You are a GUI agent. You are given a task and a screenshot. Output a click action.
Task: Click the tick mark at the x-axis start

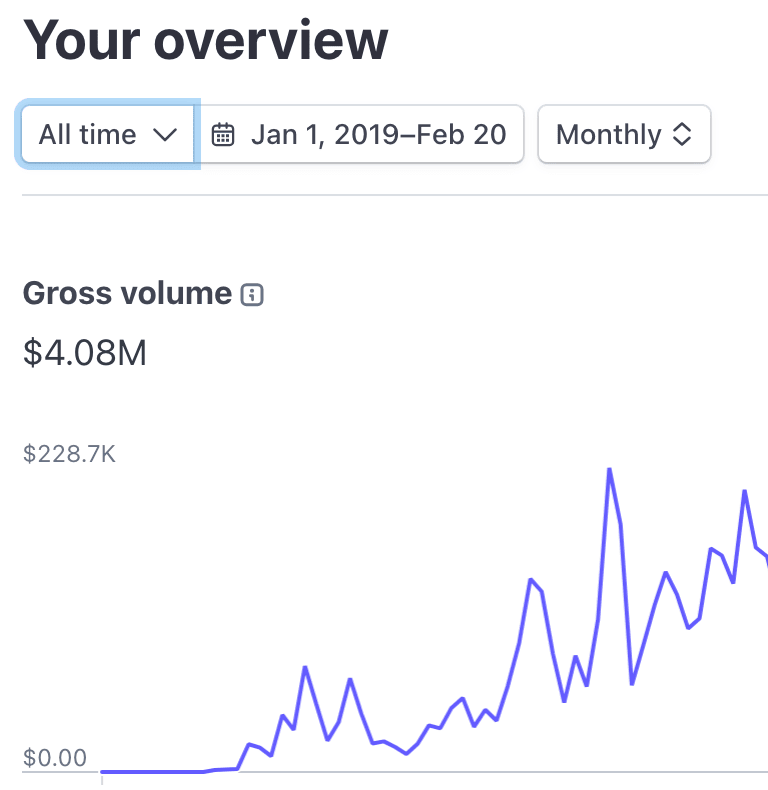point(102,777)
